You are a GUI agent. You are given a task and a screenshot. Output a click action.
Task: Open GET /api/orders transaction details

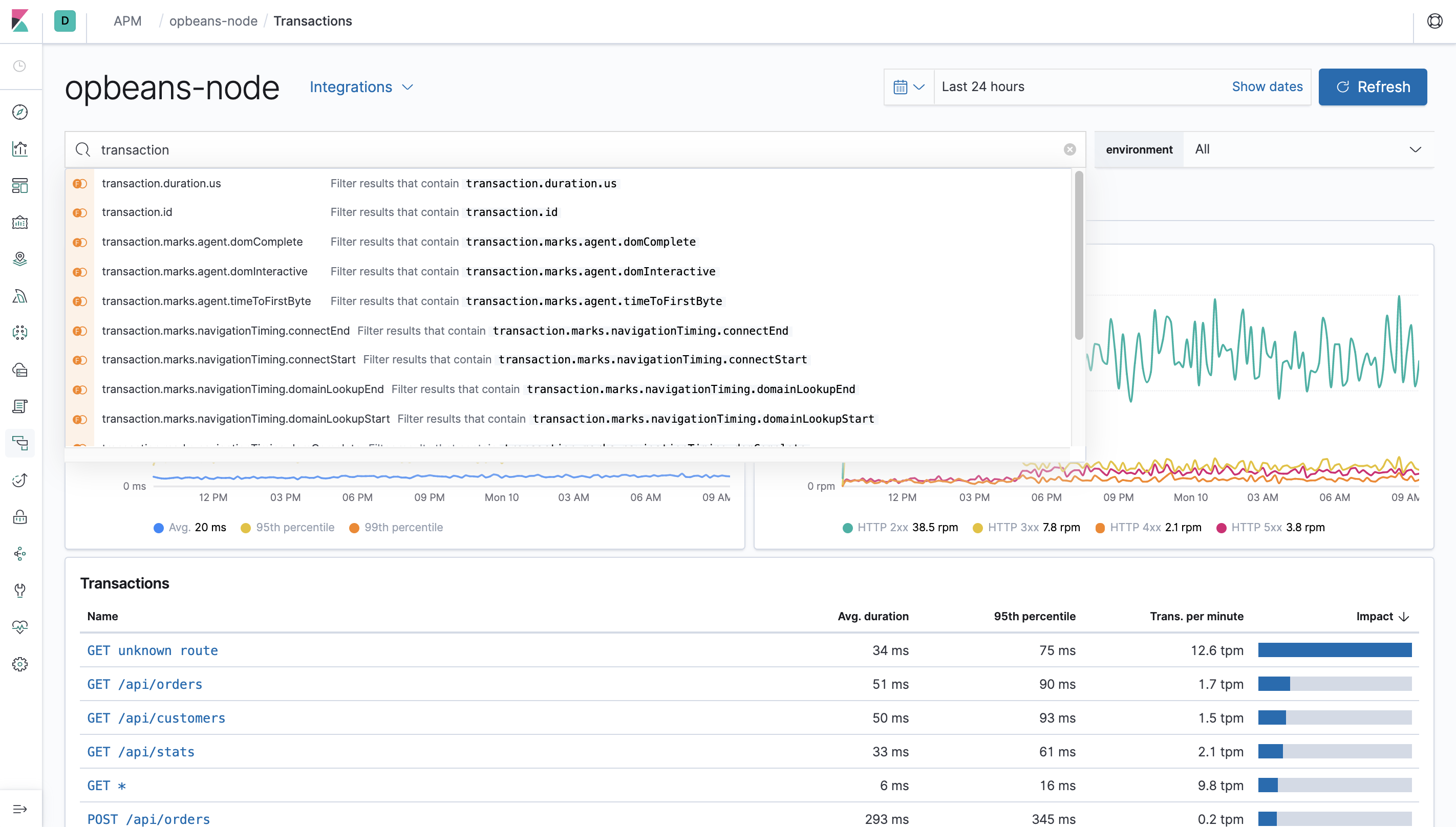point(144,684)
